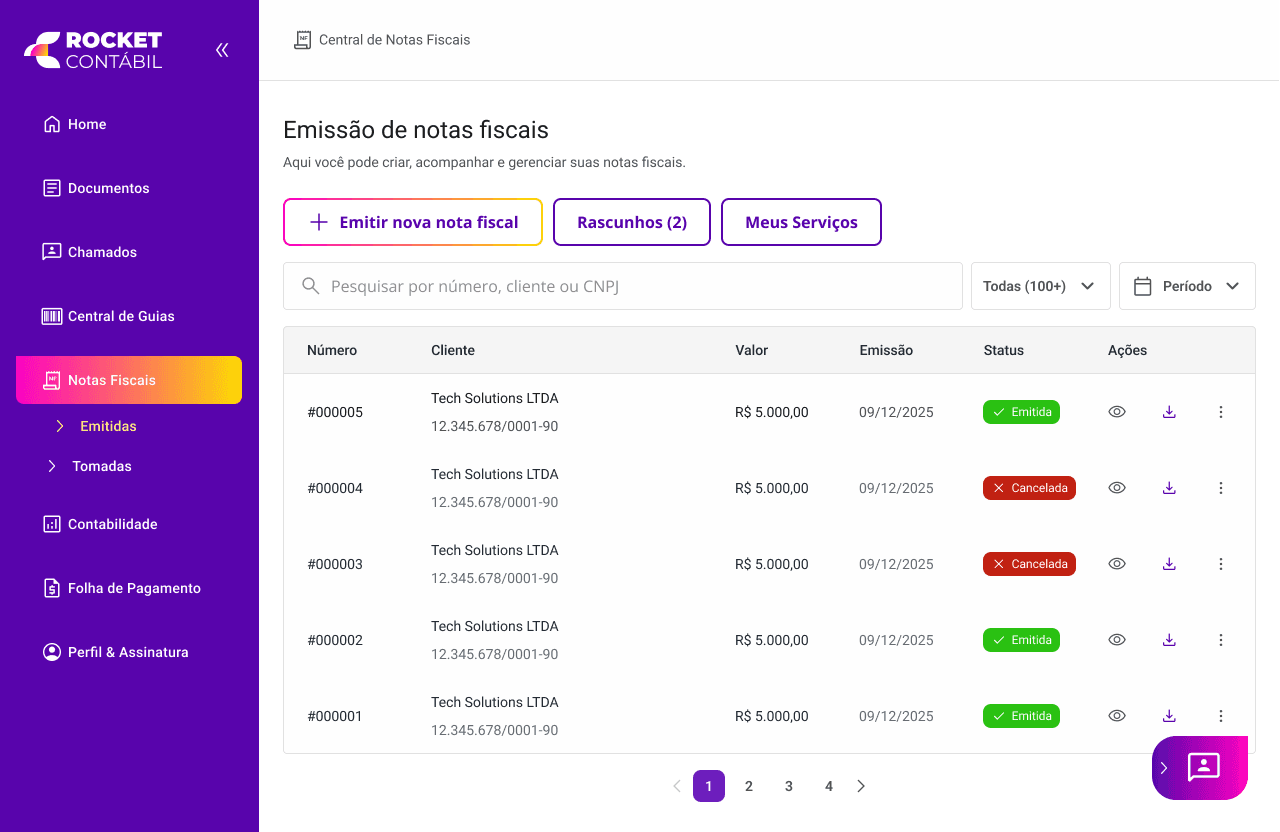Preview invoice #000002 with eye icon
Viewport: 1280px width, 832px height.
1117,640
